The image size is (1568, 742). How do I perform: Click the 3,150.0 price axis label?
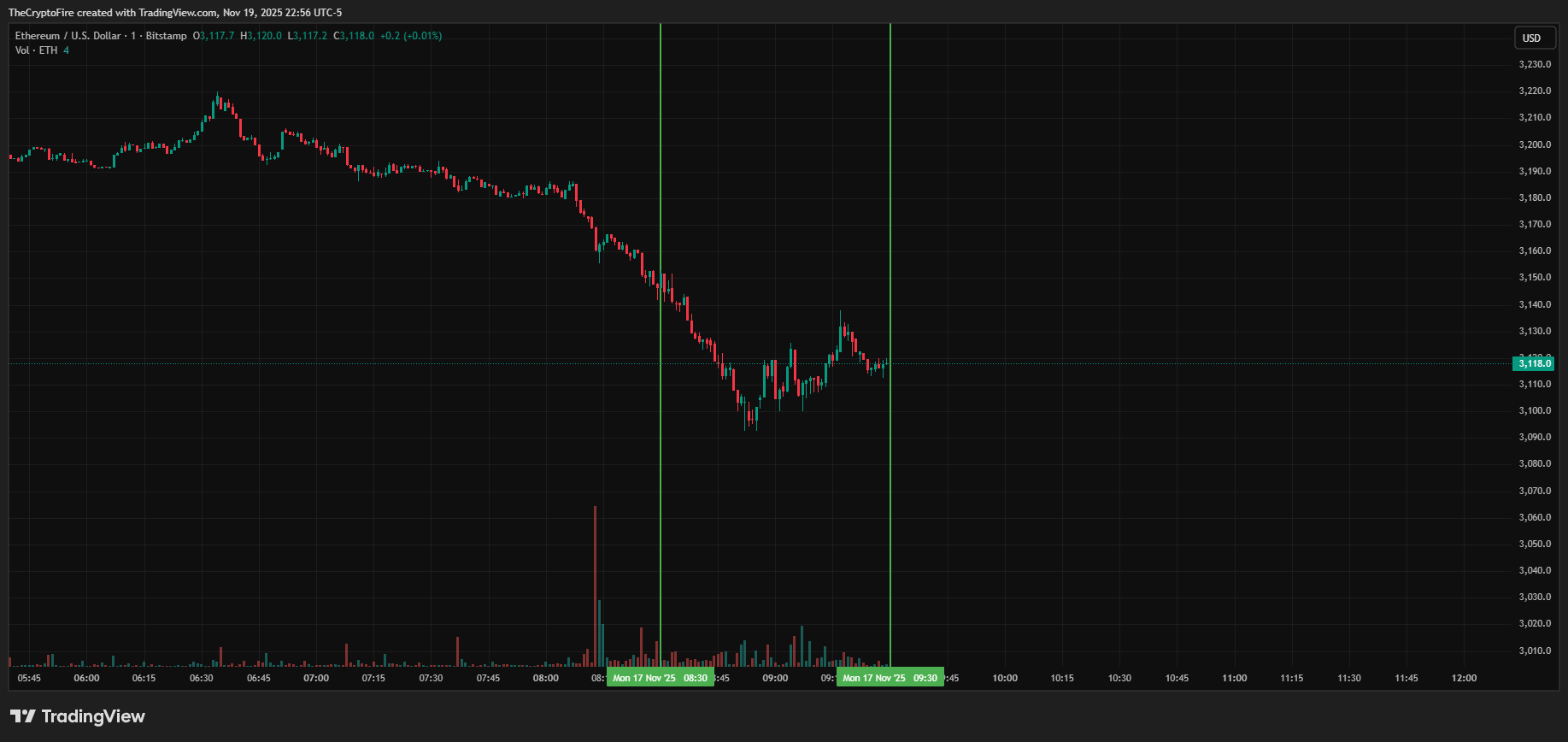(1536, 278)
